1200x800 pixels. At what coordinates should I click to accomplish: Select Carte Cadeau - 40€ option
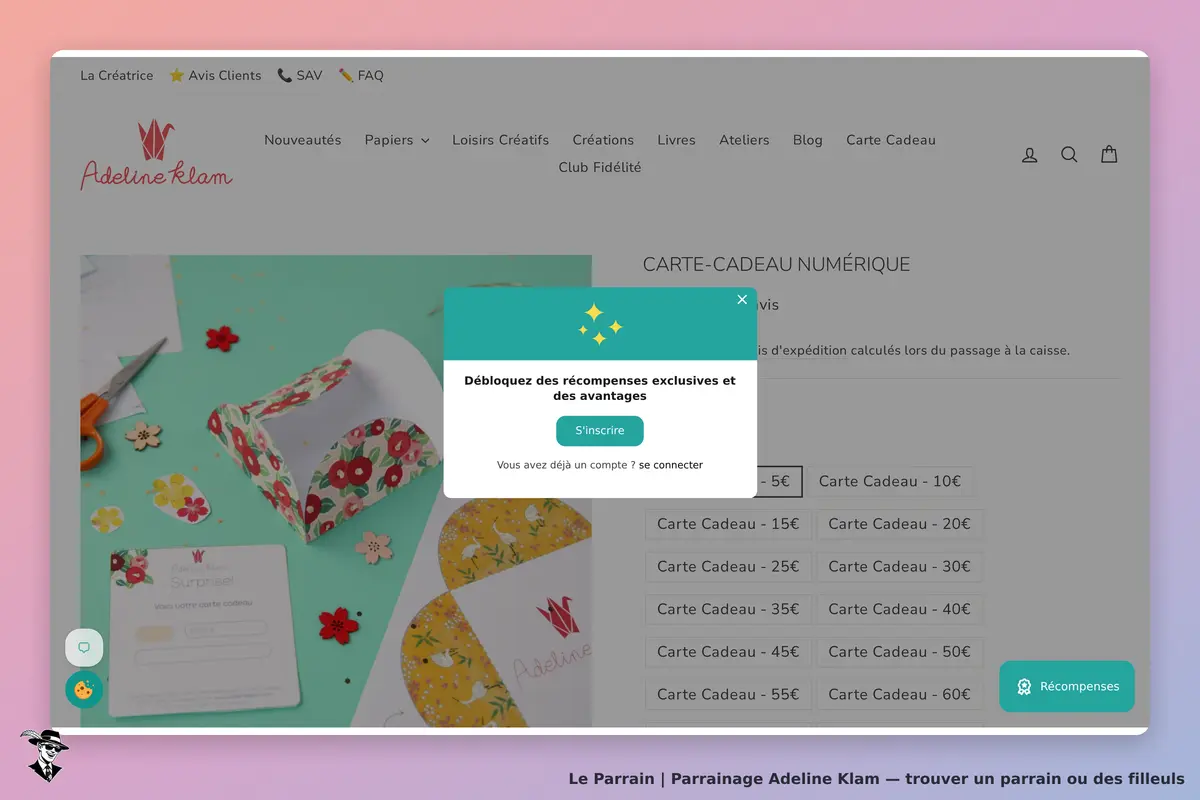click(900, 609)
